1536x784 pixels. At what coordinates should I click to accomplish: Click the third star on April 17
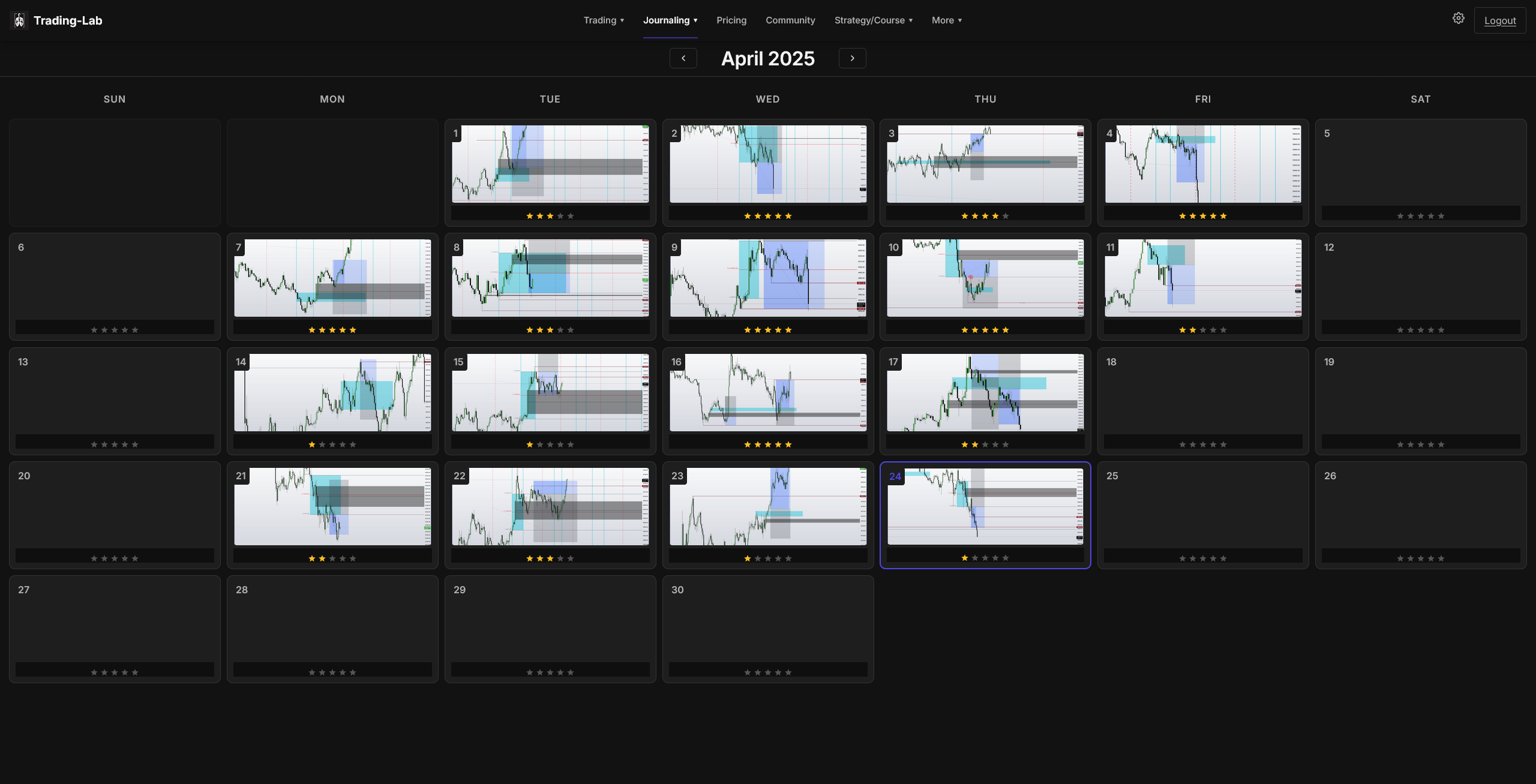pyautogui.click(x=985, y=444)
